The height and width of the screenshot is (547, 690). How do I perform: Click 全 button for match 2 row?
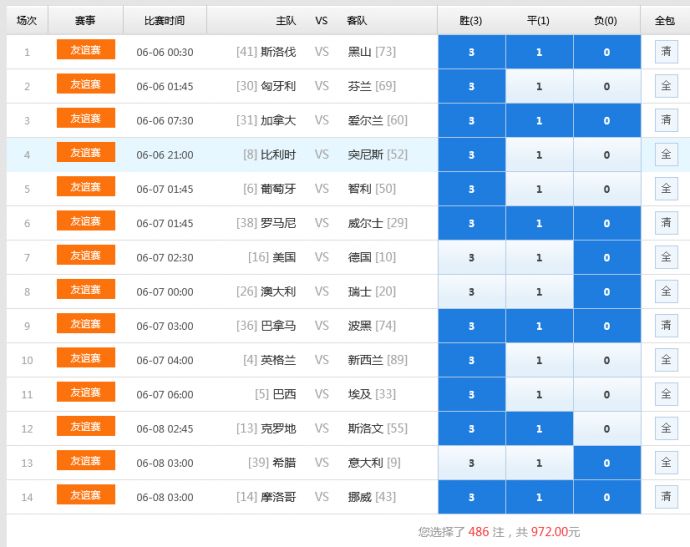(x=666, y=86)
